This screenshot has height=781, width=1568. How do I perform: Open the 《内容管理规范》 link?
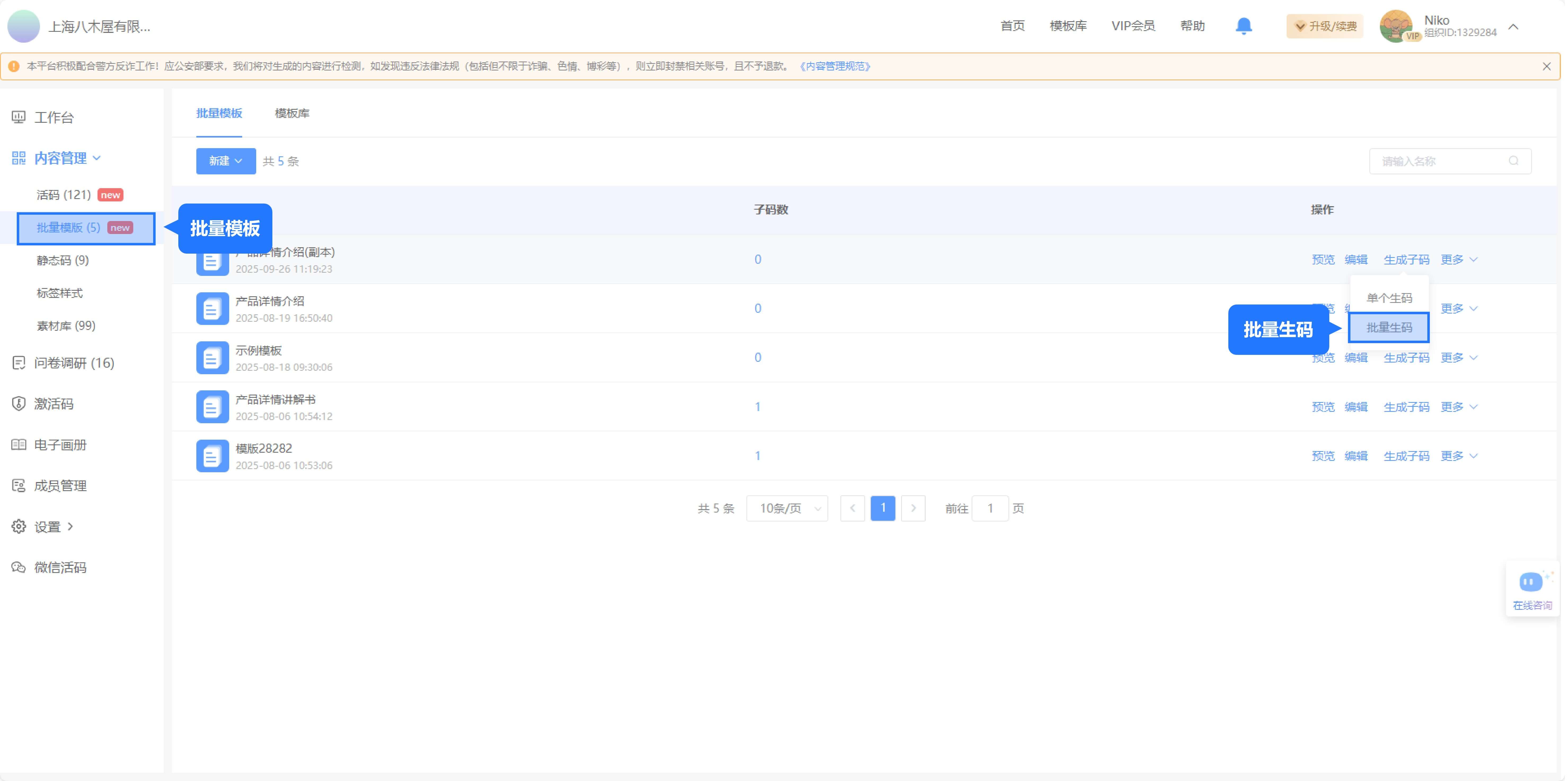[x=836, y=66]
